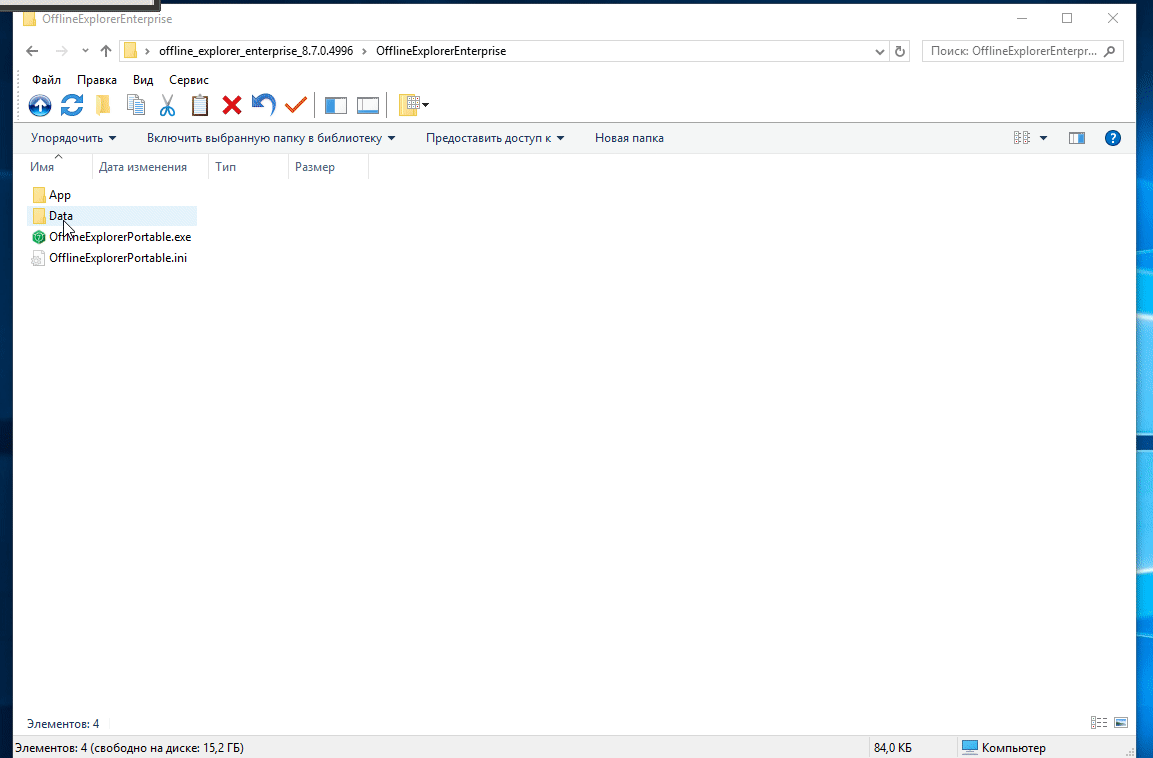Click the Новая папка button

click(x=629, y=138)
